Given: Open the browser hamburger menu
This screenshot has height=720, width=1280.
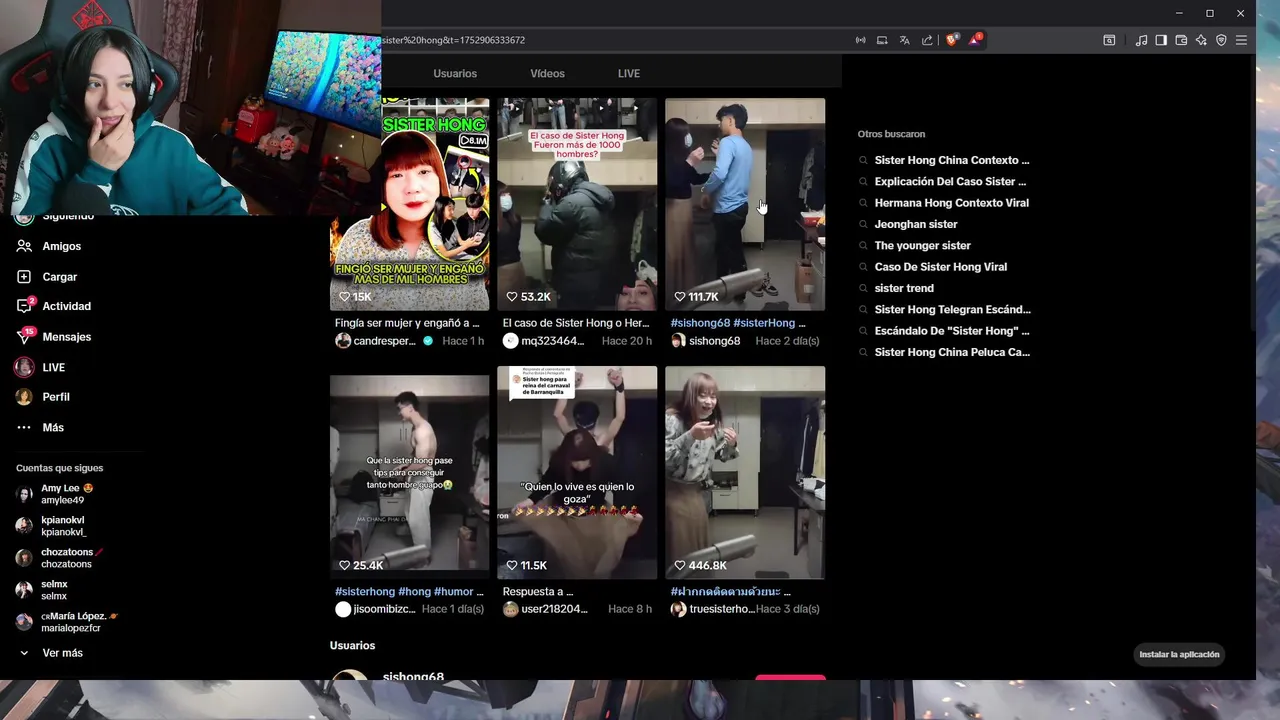Looking at the screenshot, I should click(1241, 40).
